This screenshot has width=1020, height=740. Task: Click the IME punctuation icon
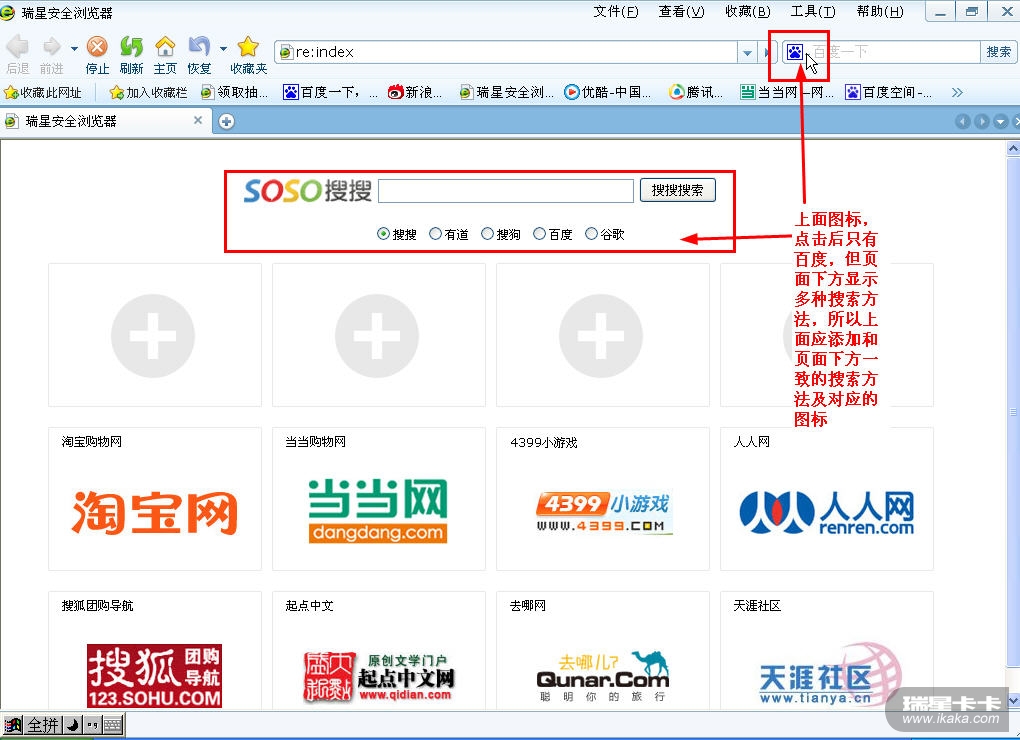click(x=92, y=724)
